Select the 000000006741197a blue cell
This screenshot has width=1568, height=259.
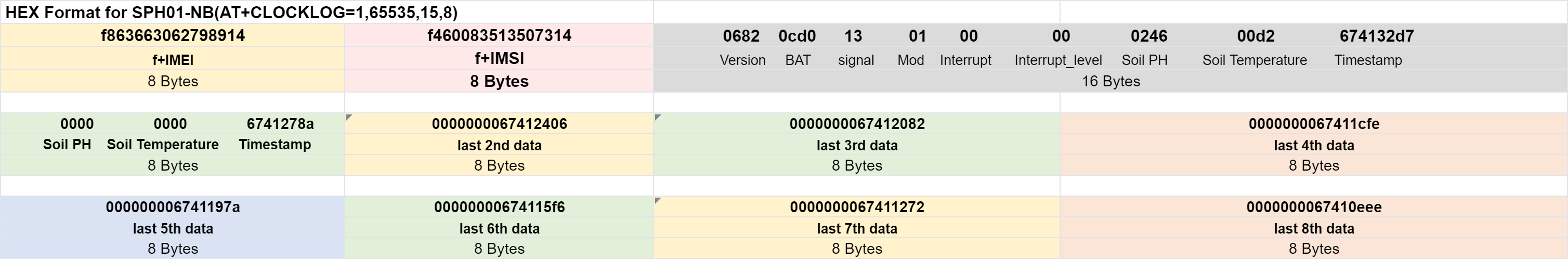click(x=173, y=207)
